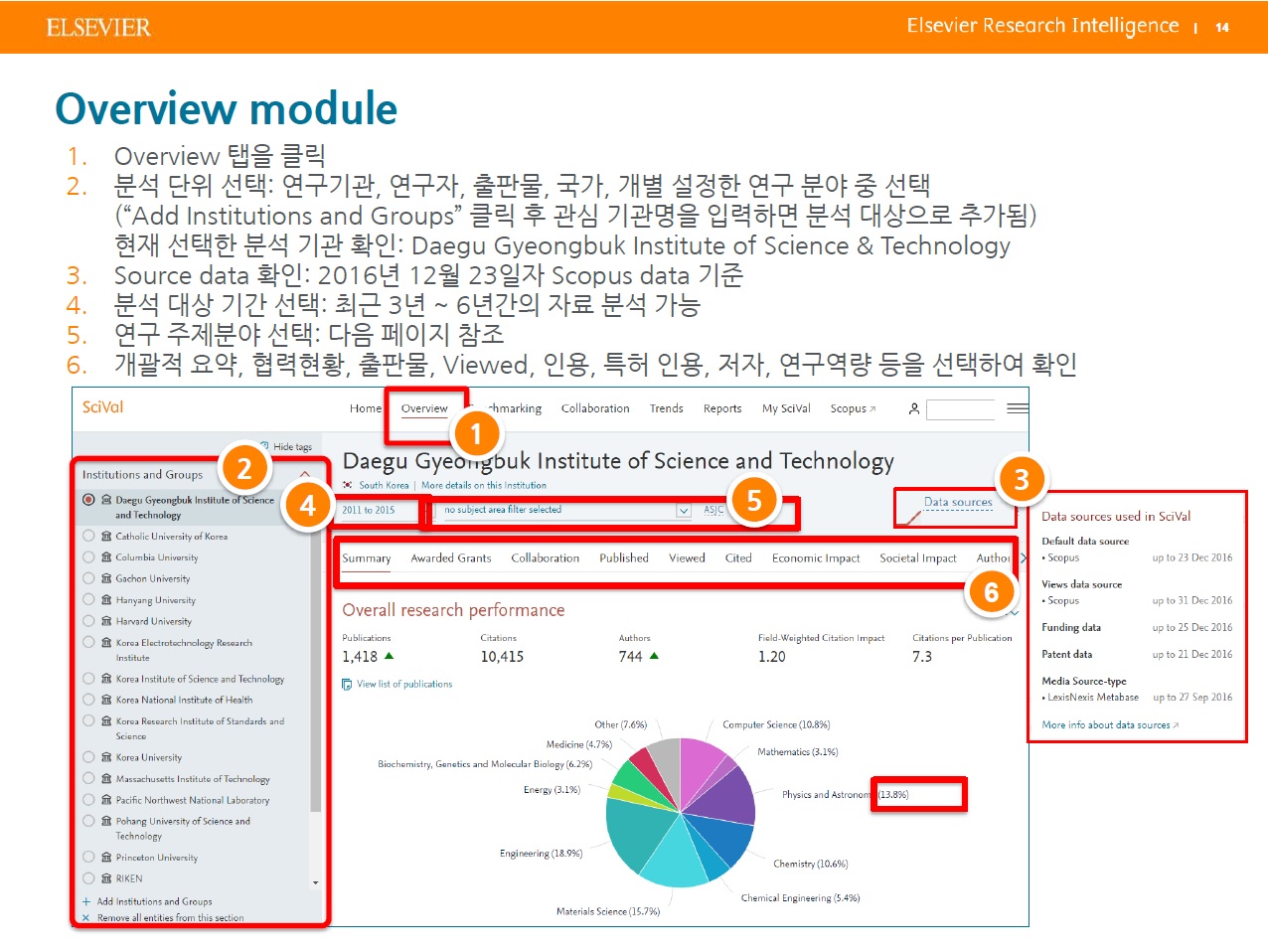This screenshot has height=952, width=1268.
Task: Switch to the Economic Impact tab
Action: tap(816, 558)
